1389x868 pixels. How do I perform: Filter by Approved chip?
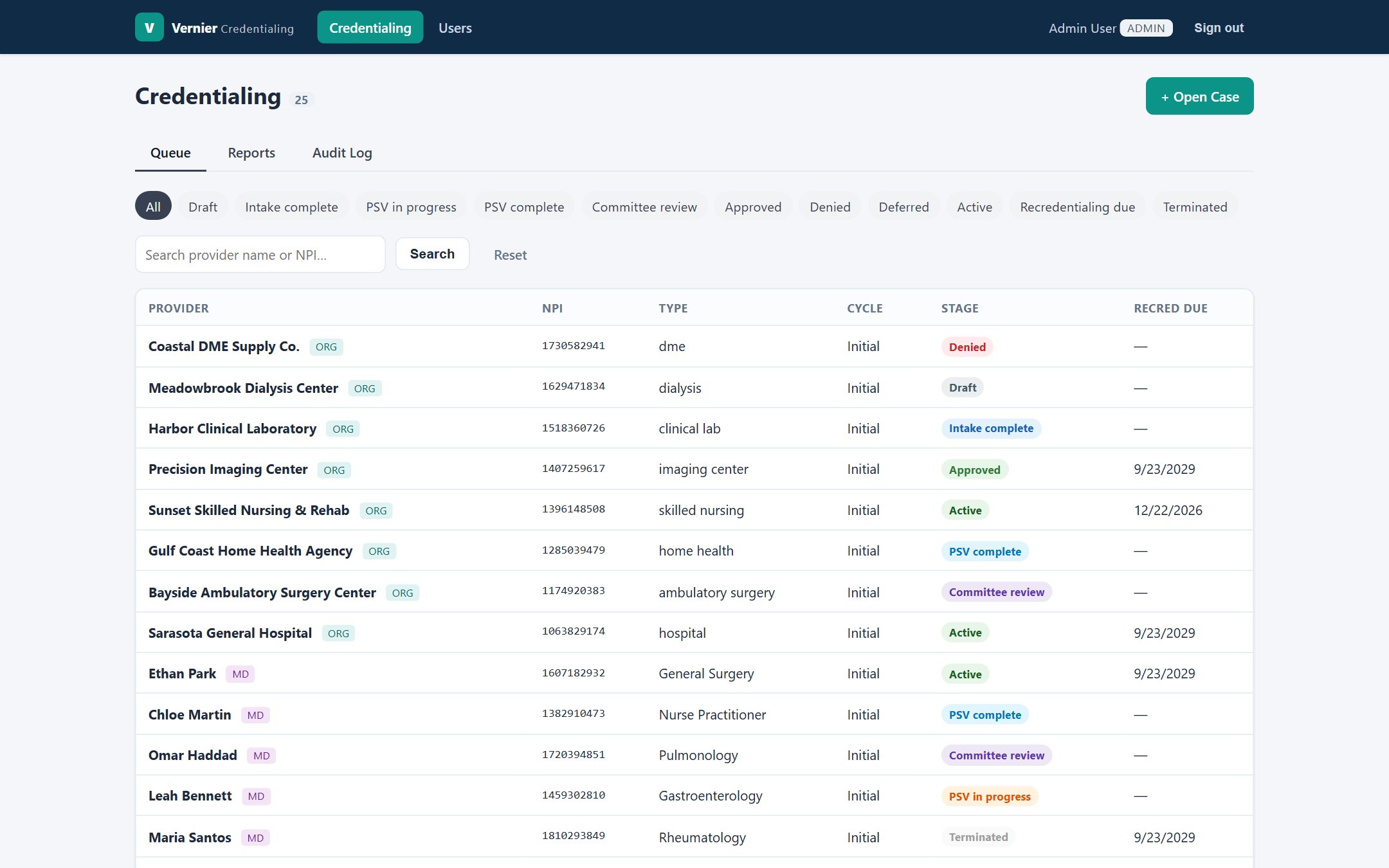(753, 206)
